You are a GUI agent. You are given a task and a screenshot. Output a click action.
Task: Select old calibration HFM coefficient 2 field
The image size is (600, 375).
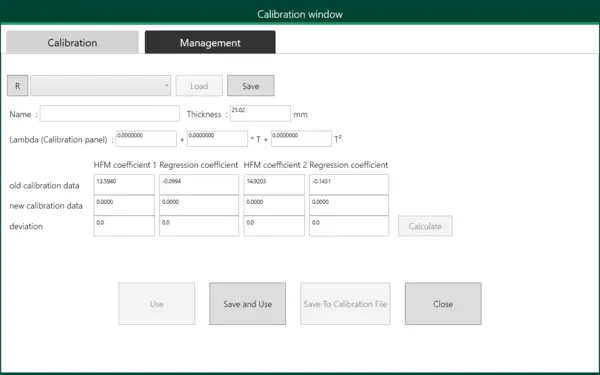pyautogui.click(x=274, y=185)
